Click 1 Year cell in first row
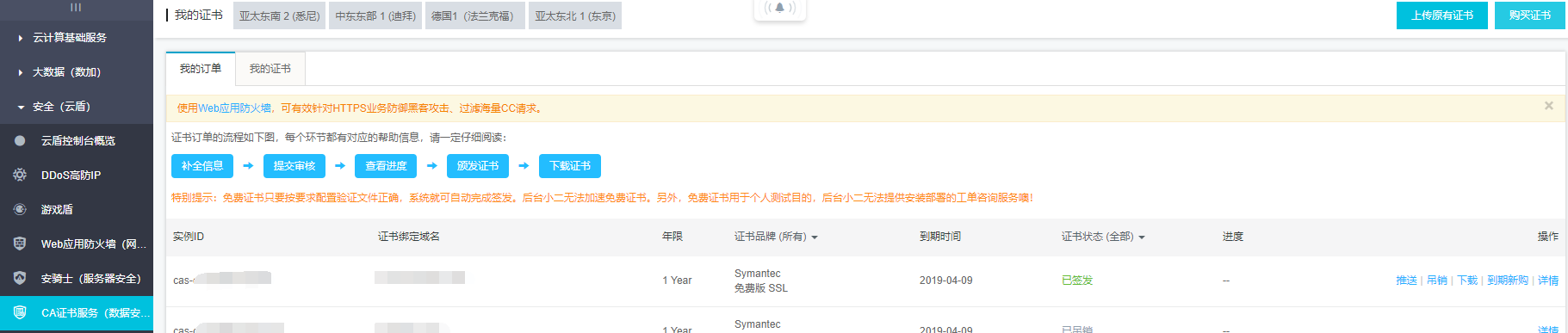Screen dimensions: 1568x333 coord(677,281)
